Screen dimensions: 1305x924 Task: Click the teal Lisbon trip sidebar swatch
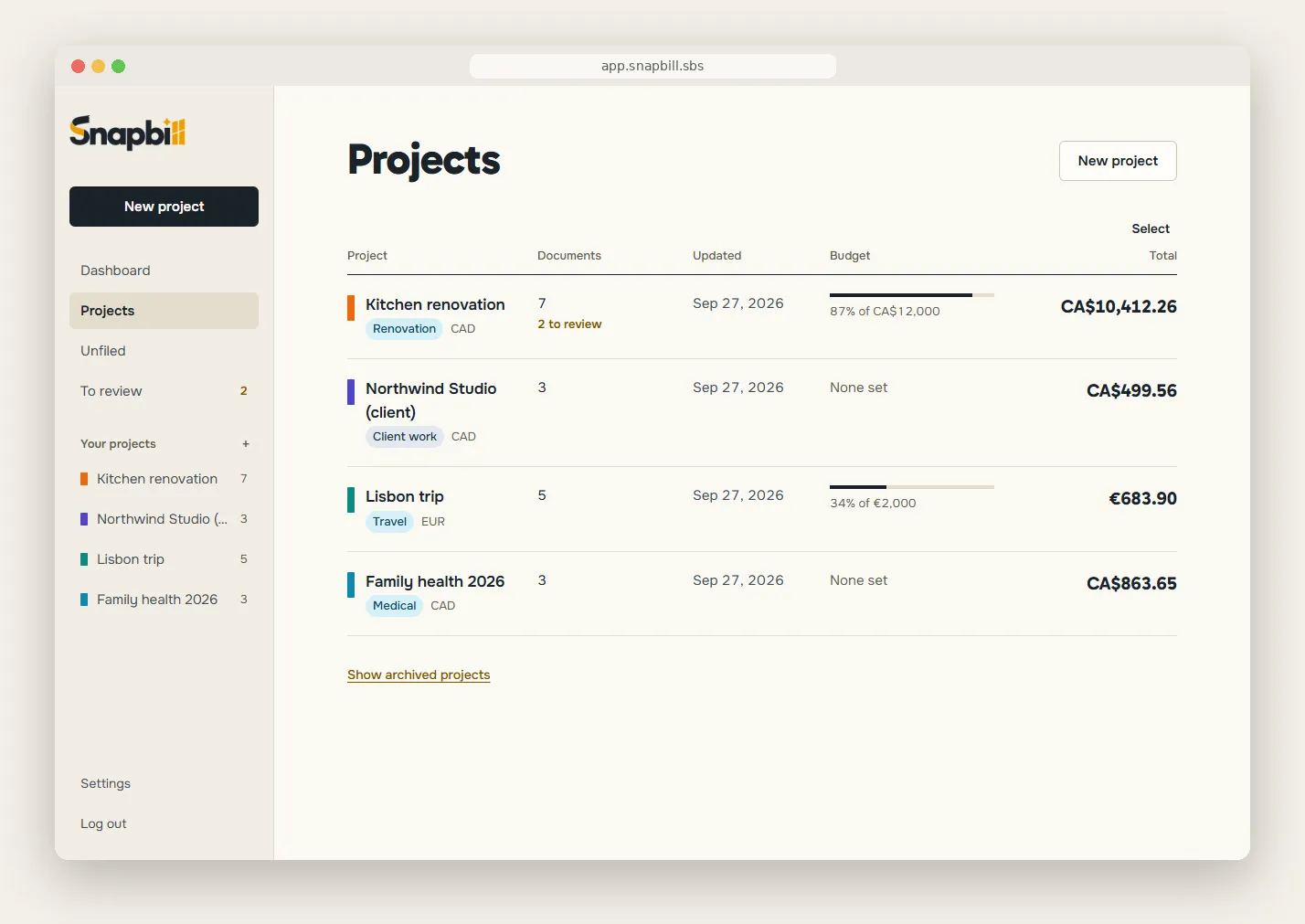click(x=84, y=559)
